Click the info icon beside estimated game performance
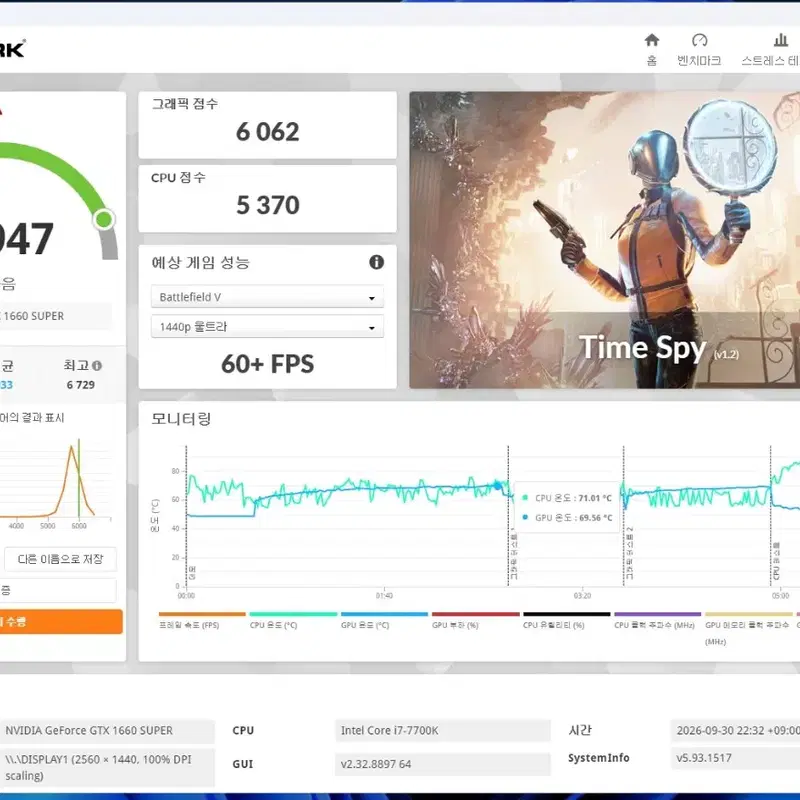 coord(376,262)
